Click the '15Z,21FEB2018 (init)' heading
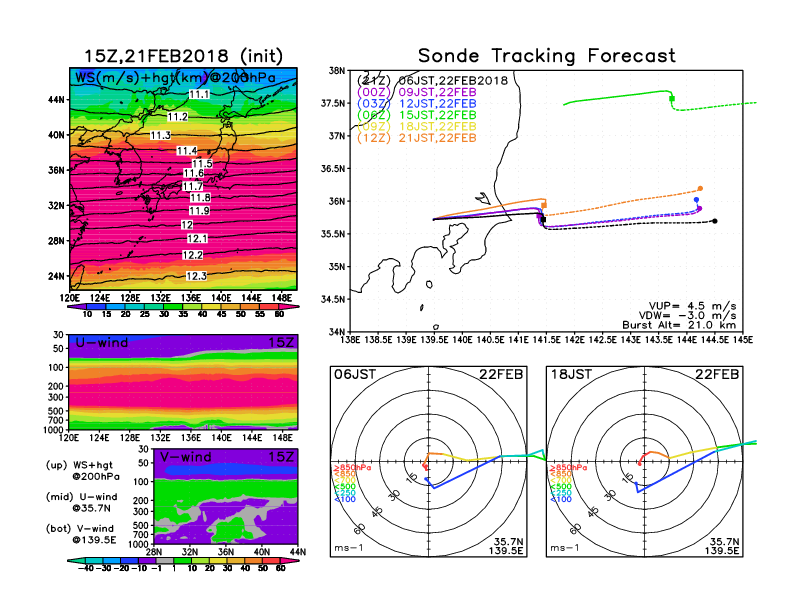The image size is (792, 612). 183,56
